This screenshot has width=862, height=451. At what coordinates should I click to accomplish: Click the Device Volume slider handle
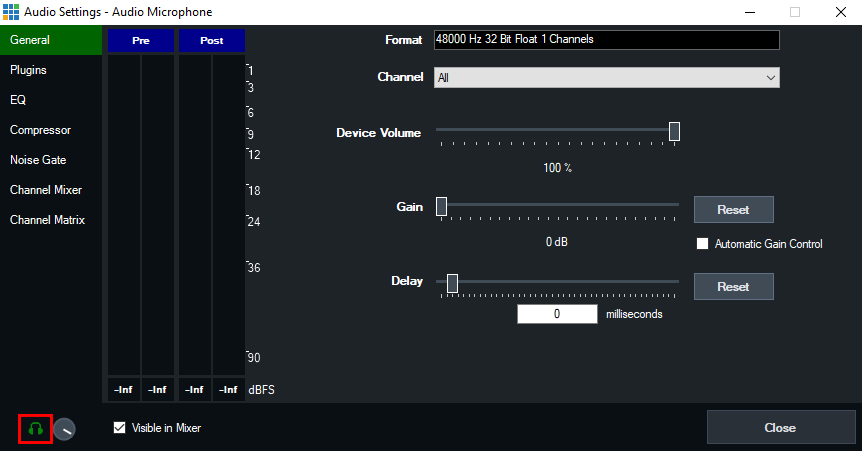(x=674, y=131)
